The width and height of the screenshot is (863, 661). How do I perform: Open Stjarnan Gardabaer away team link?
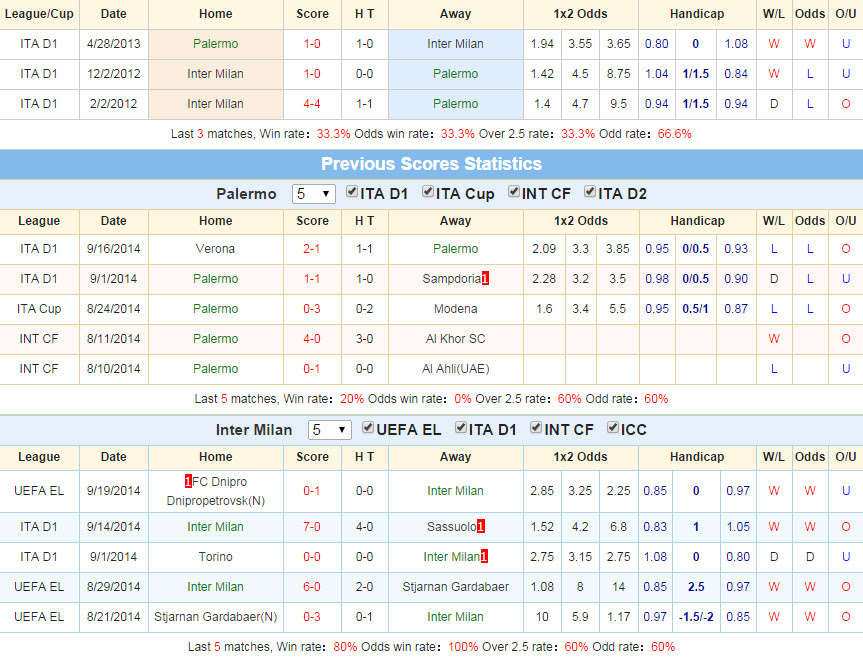pos(455,587)
